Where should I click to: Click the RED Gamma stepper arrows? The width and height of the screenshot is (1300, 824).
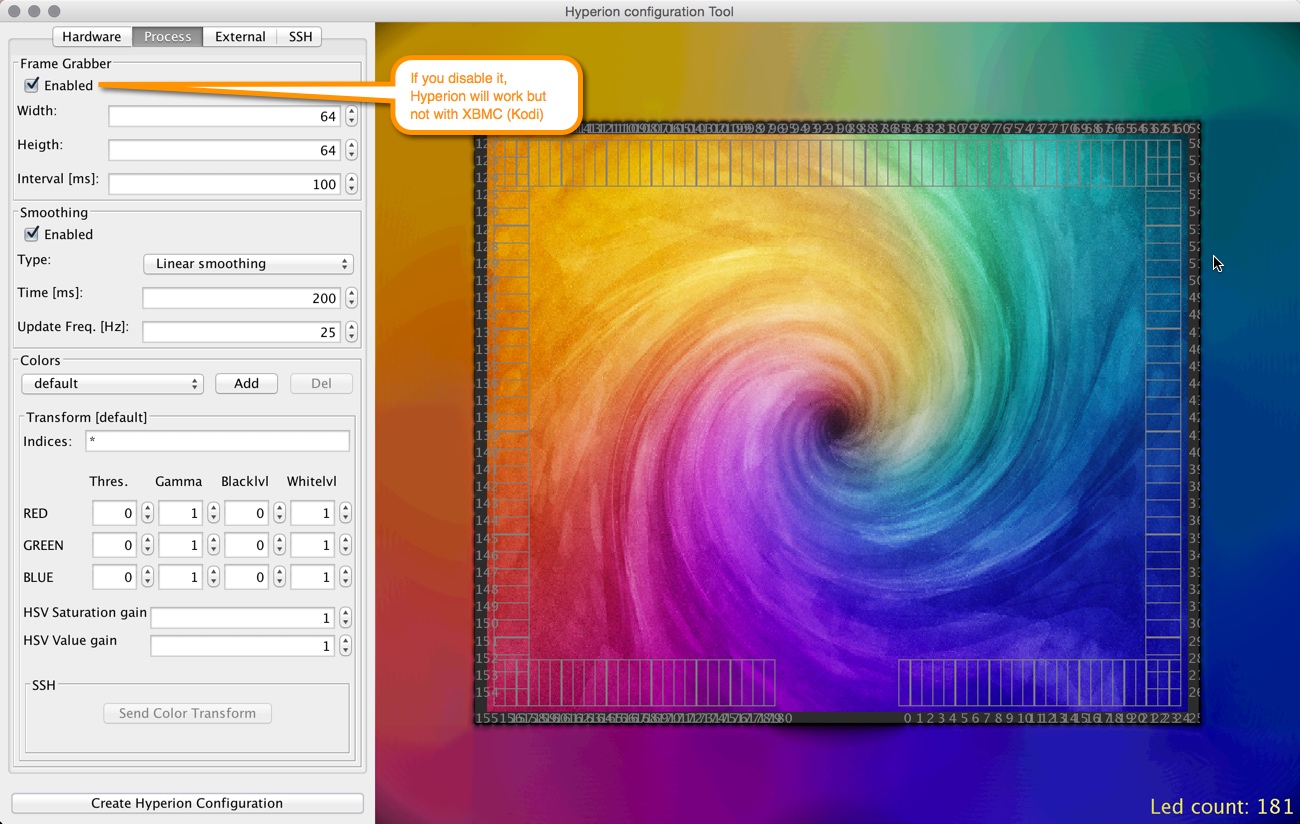click(213, 514)
